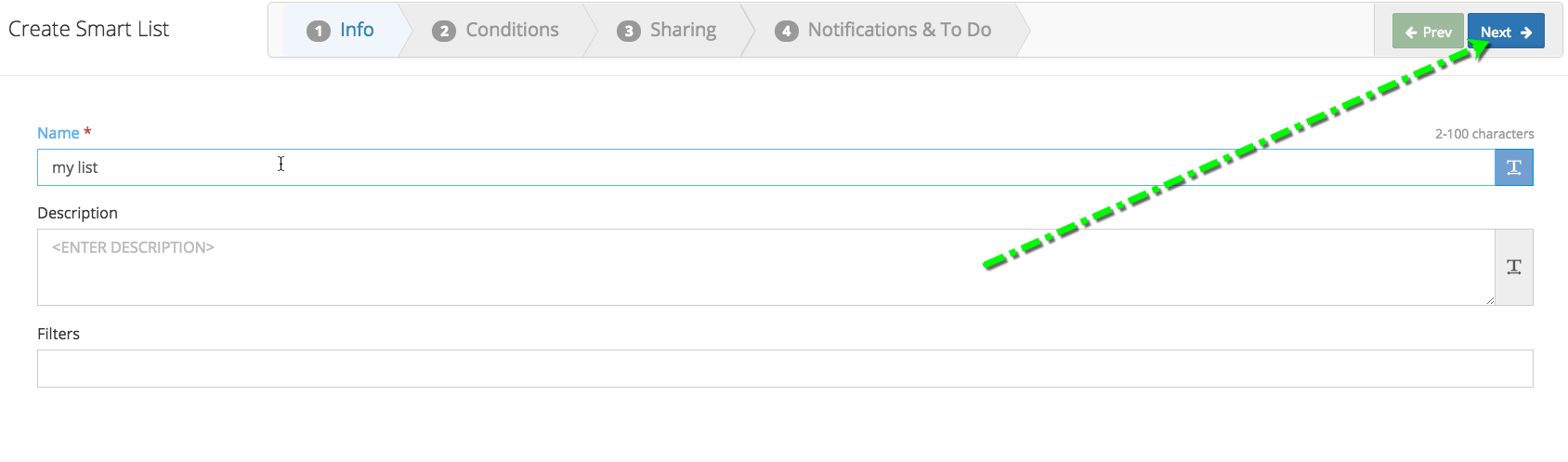Click the text-insert icon beside Description
The width and height of the screenshot is (1568, 462).
click(1513, 267)
